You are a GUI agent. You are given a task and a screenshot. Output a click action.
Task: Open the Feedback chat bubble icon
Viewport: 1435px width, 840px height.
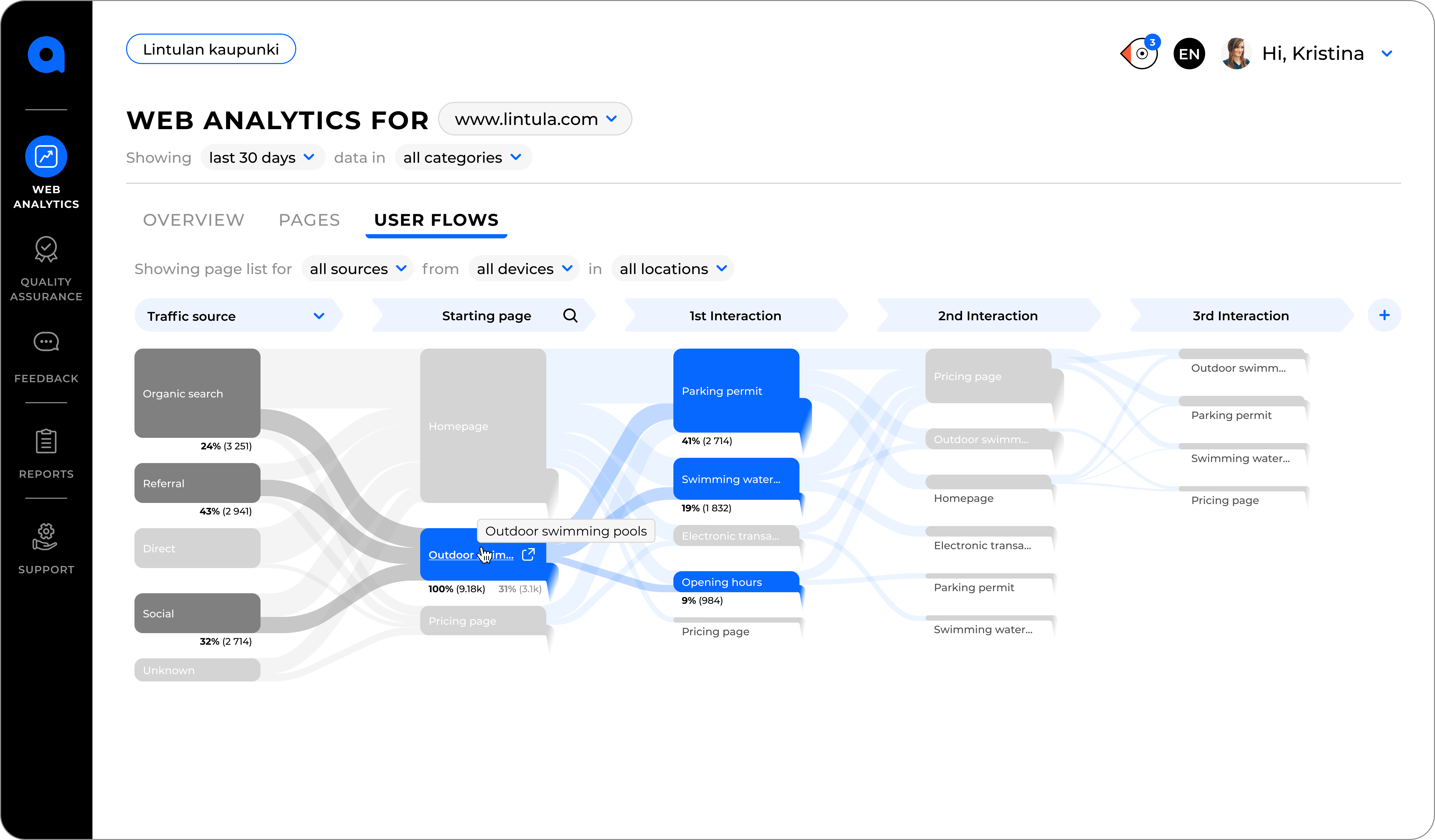pyautogui.click(x=46, y=342)
